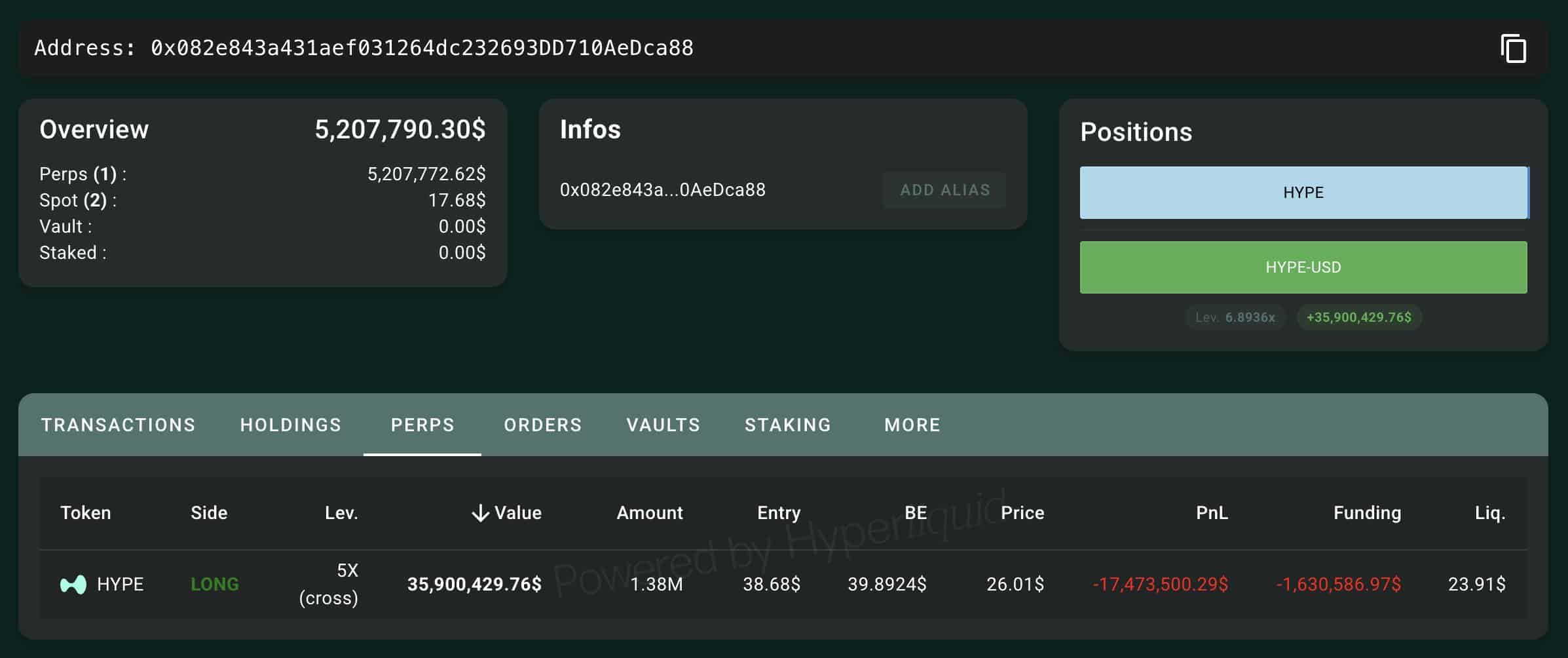This screenshot has height=658, width=1568.
Task: Switch to the TRANSACTIONS tab
Action: click(118, 425)
